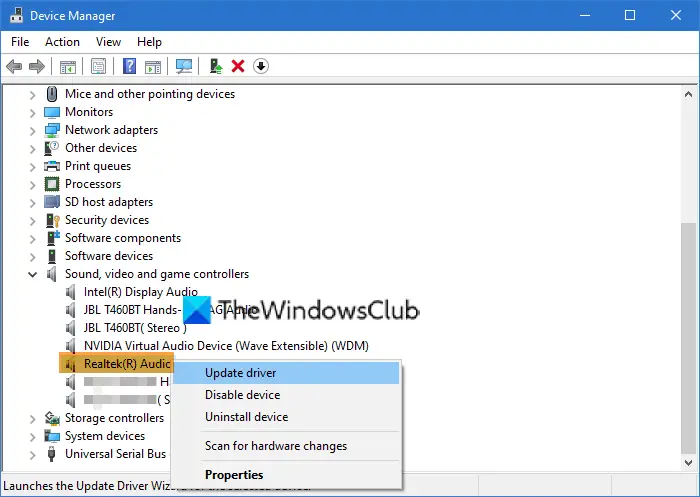Expand the Storage controllers node

32,419
